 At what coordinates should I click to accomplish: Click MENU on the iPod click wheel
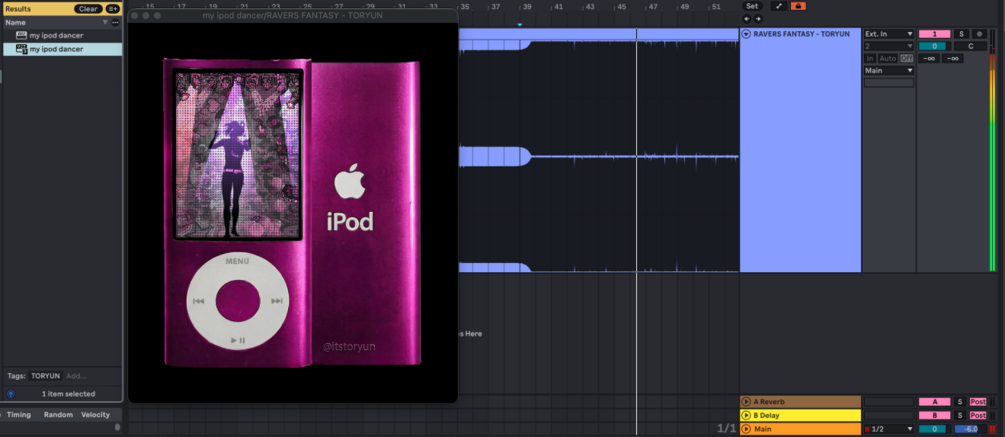[237, 261]
